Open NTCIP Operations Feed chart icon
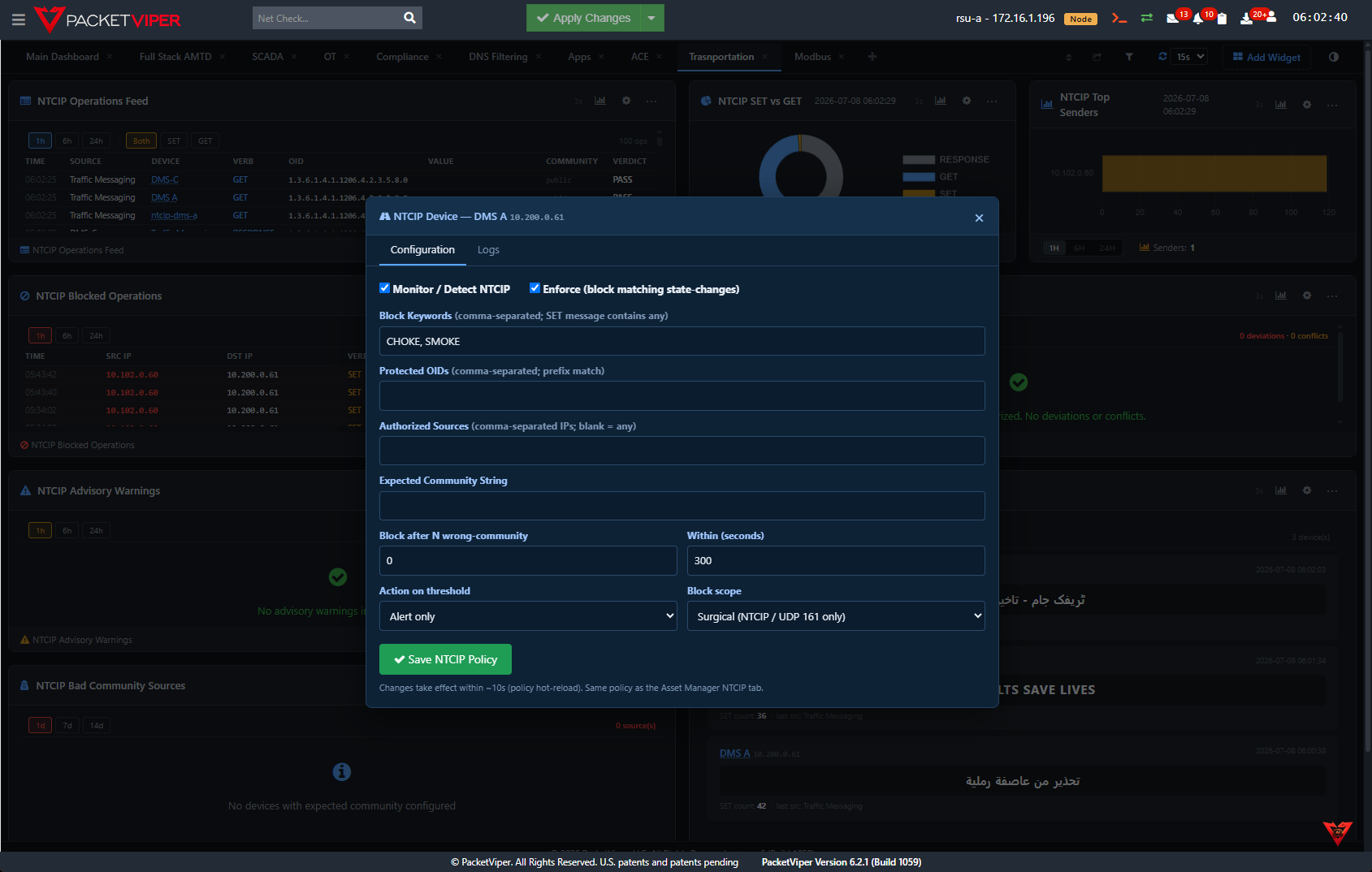Screen dimensions: 1372x872 click(x=600, y=101)
